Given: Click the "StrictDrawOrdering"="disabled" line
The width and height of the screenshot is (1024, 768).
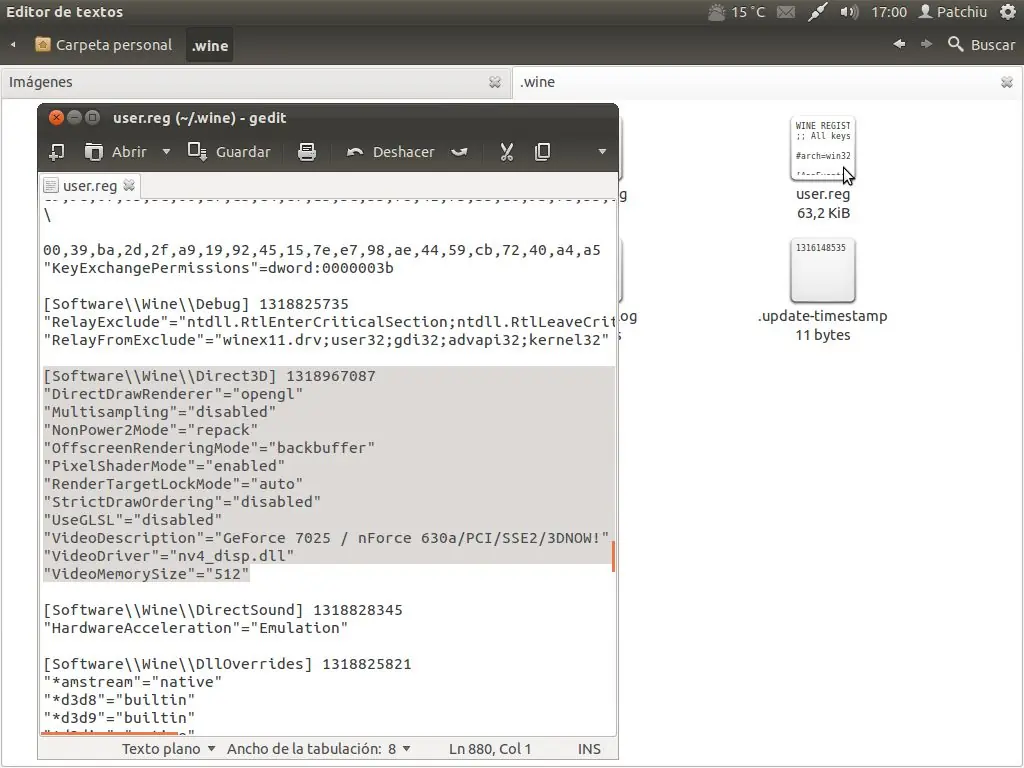Looking at the screenshot, I should pyautogui.click(x=182, y=502).
